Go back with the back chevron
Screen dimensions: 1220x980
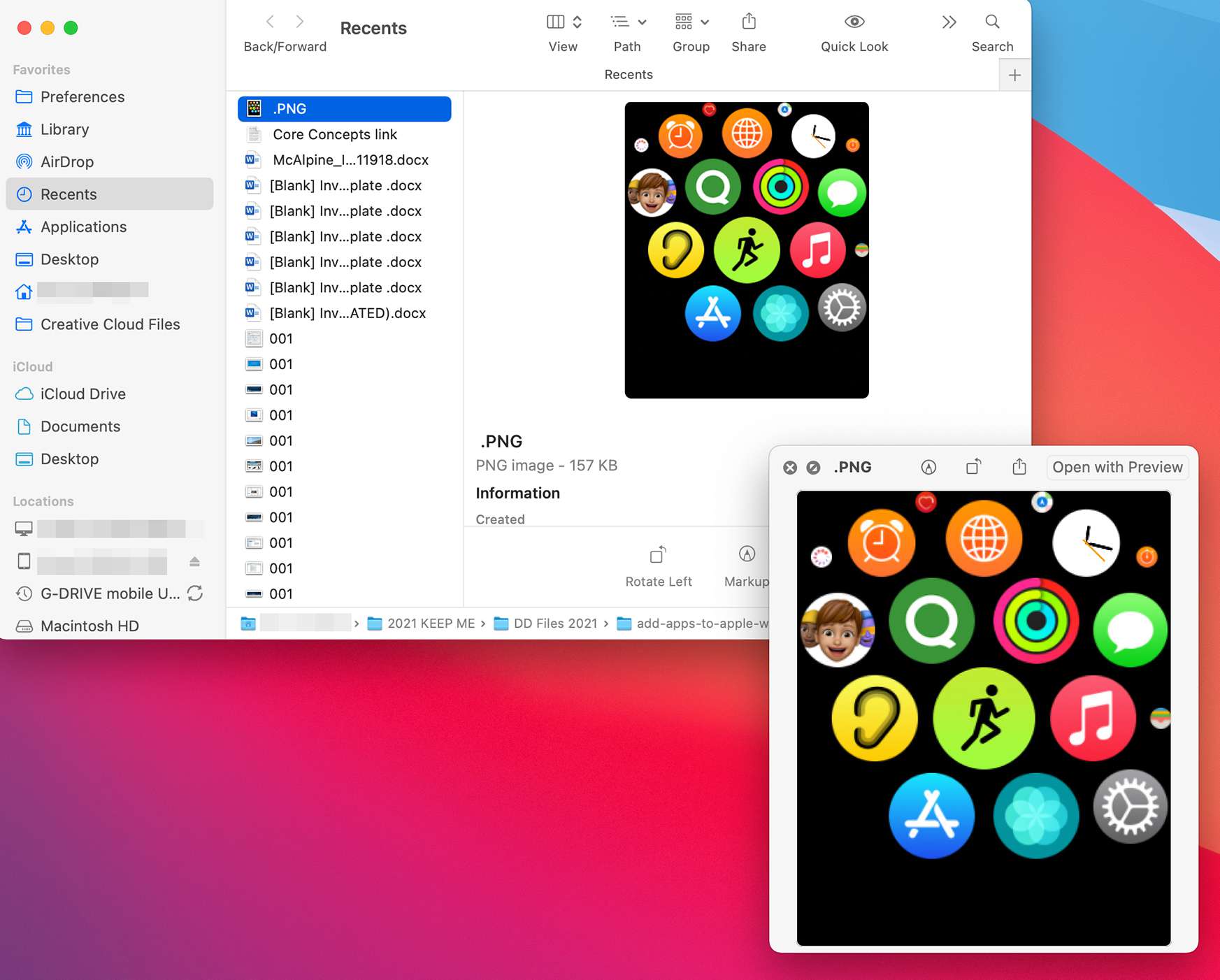pos(270,22)
